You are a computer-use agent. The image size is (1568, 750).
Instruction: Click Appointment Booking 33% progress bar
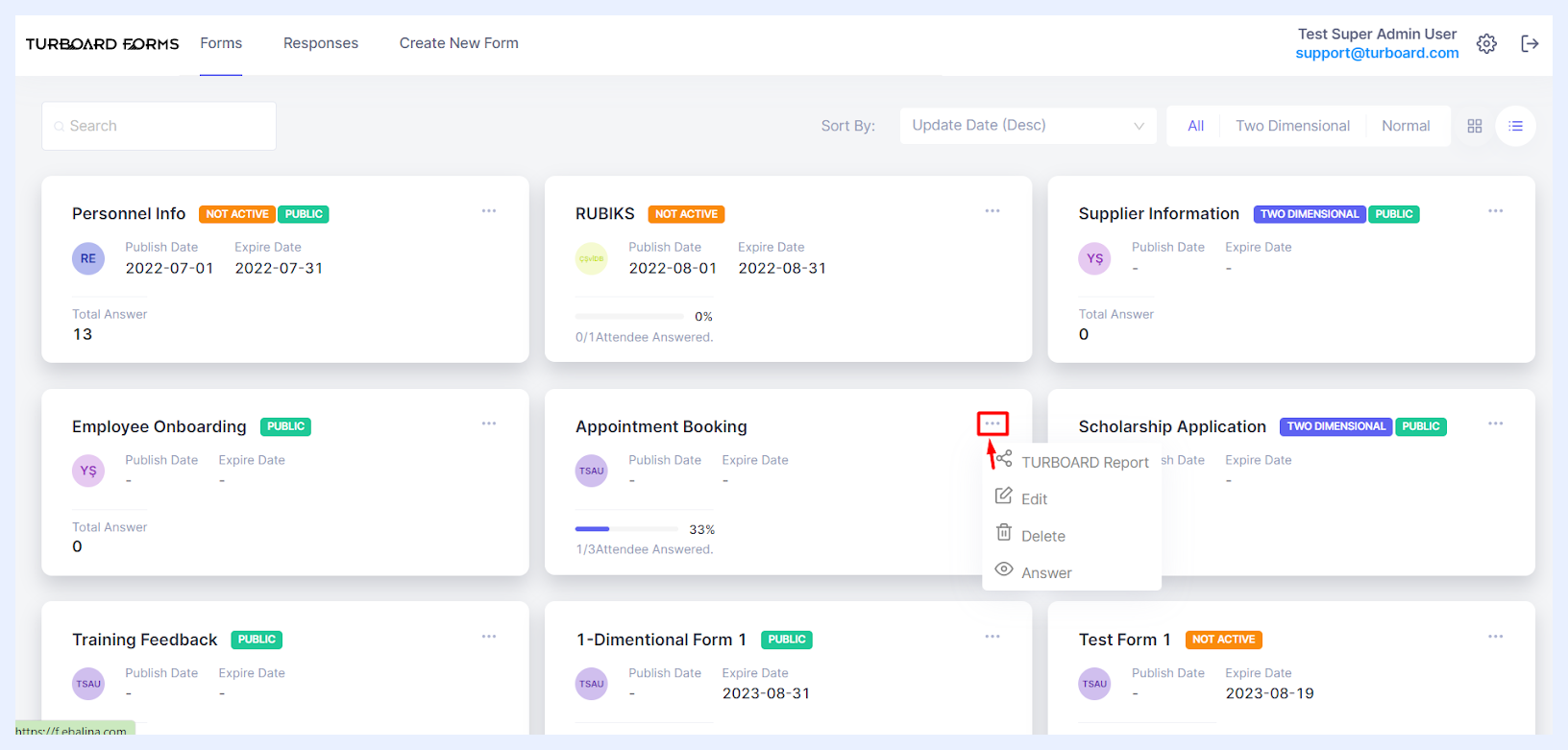click(626, 529)
